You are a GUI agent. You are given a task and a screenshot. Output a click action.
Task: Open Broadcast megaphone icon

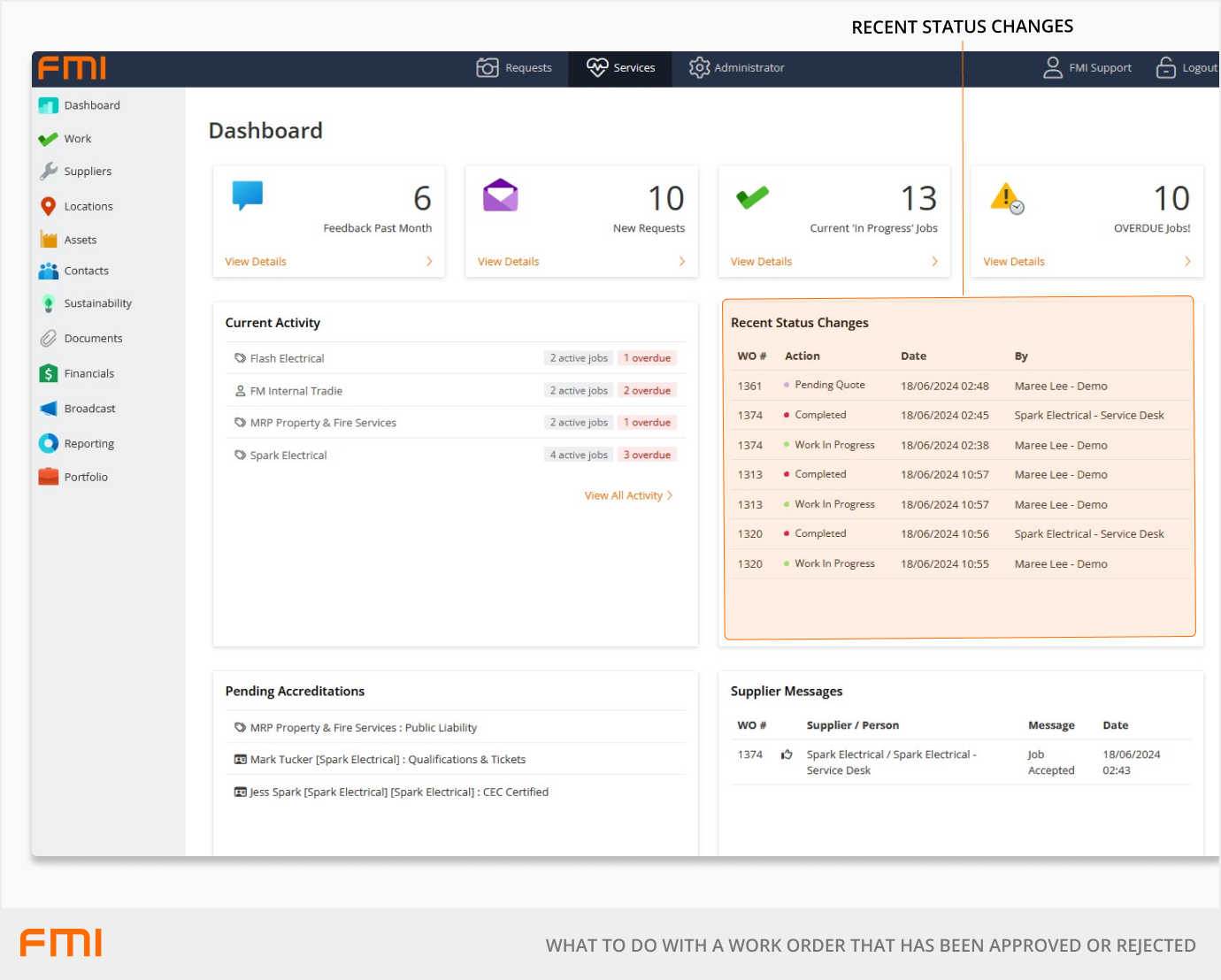coord(49,409)
